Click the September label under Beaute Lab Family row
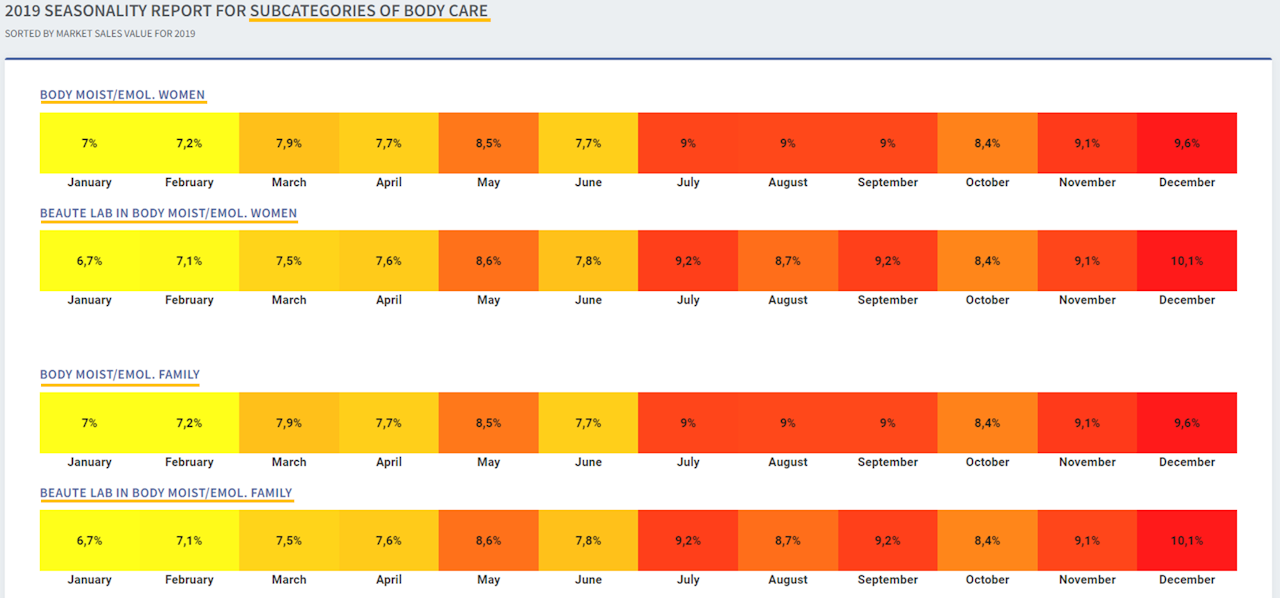 (888, 580)
